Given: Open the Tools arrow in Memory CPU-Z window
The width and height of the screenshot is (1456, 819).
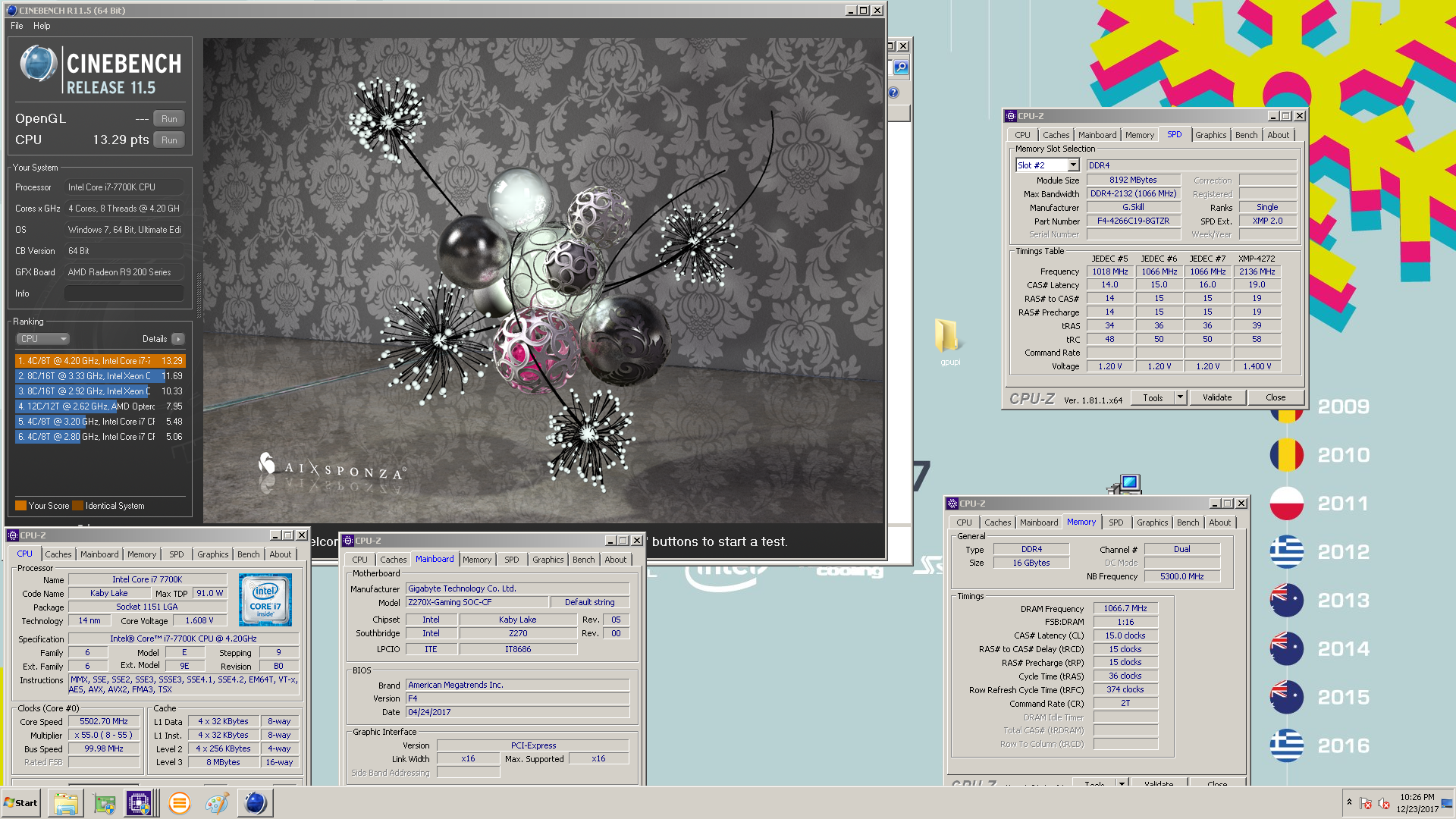Looking at the screenshot, I should click(x=1122, y=783).
